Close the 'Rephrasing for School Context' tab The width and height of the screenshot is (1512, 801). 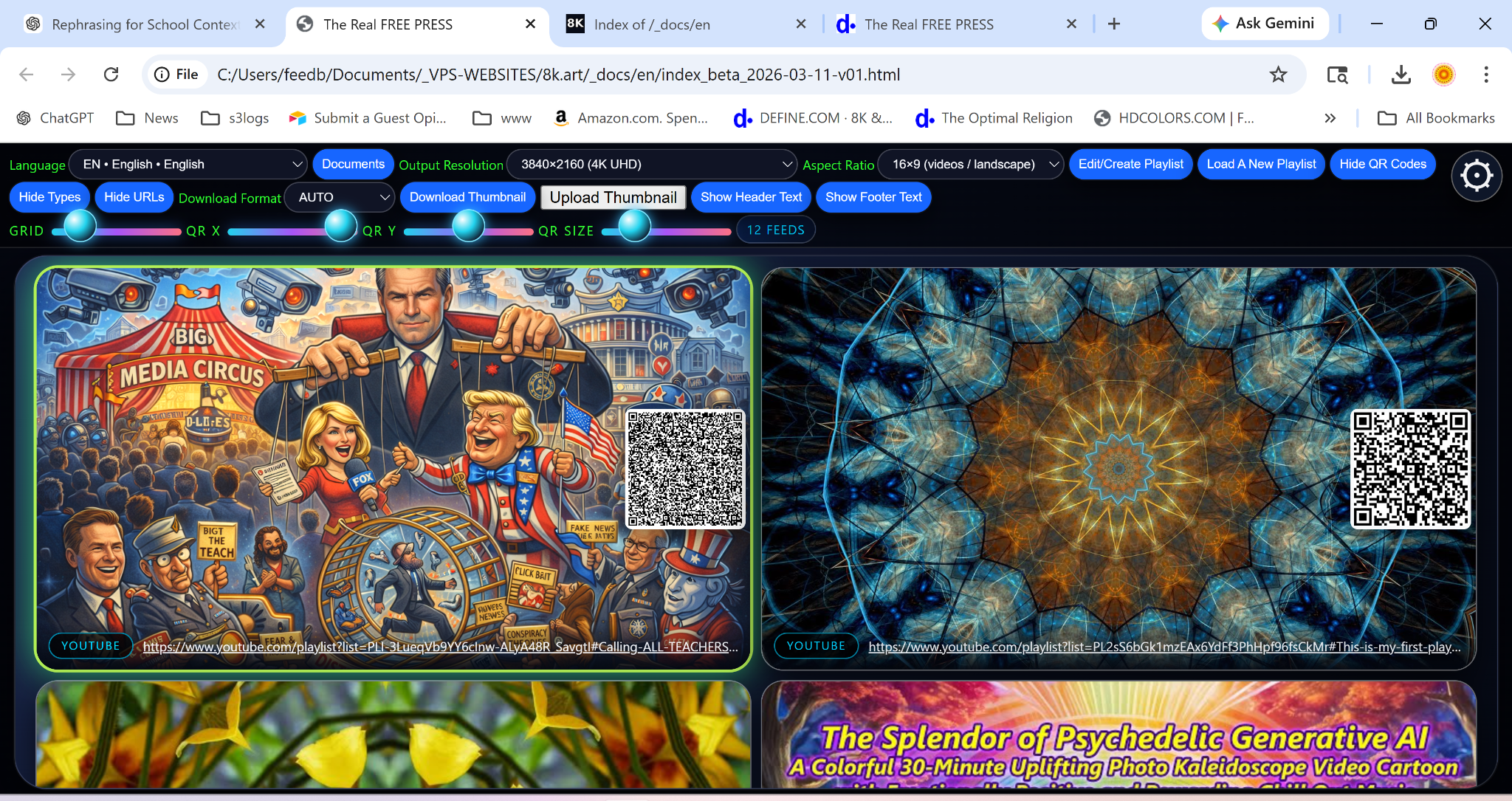coord(260,24)
